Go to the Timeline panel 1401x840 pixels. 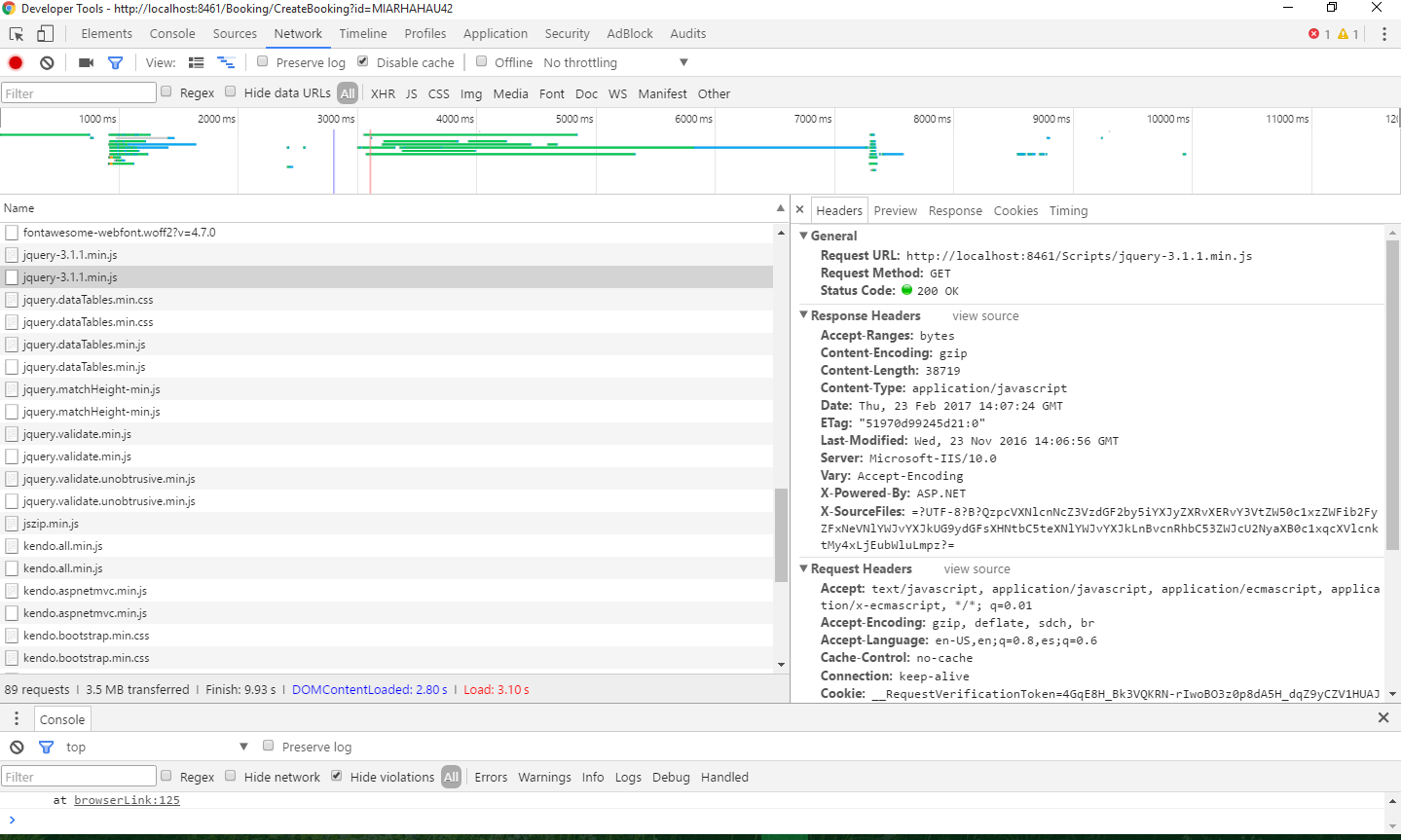click(x=363, y=33)
